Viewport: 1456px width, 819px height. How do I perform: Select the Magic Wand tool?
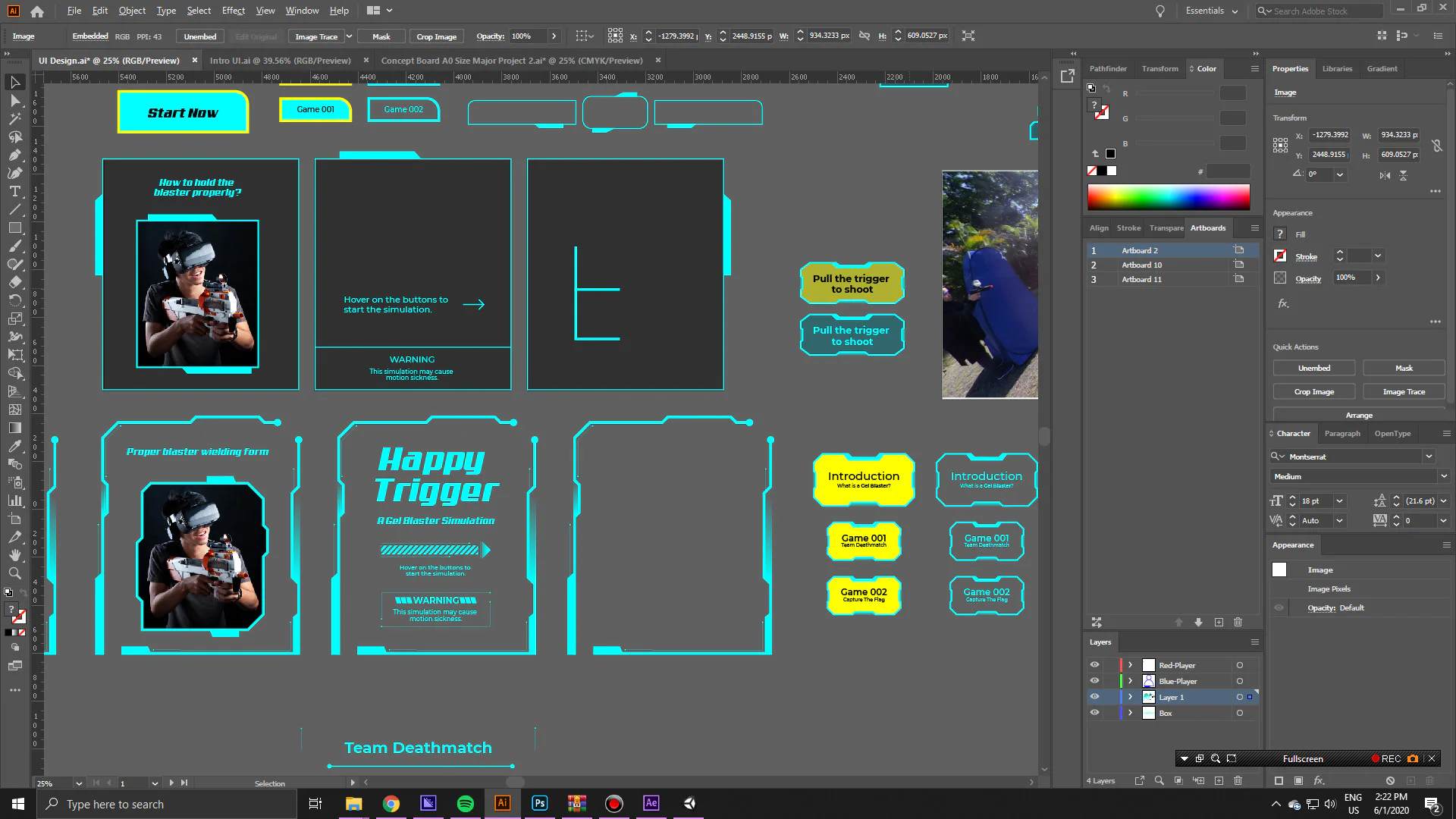pyautogui.click(x=14, y=118)
